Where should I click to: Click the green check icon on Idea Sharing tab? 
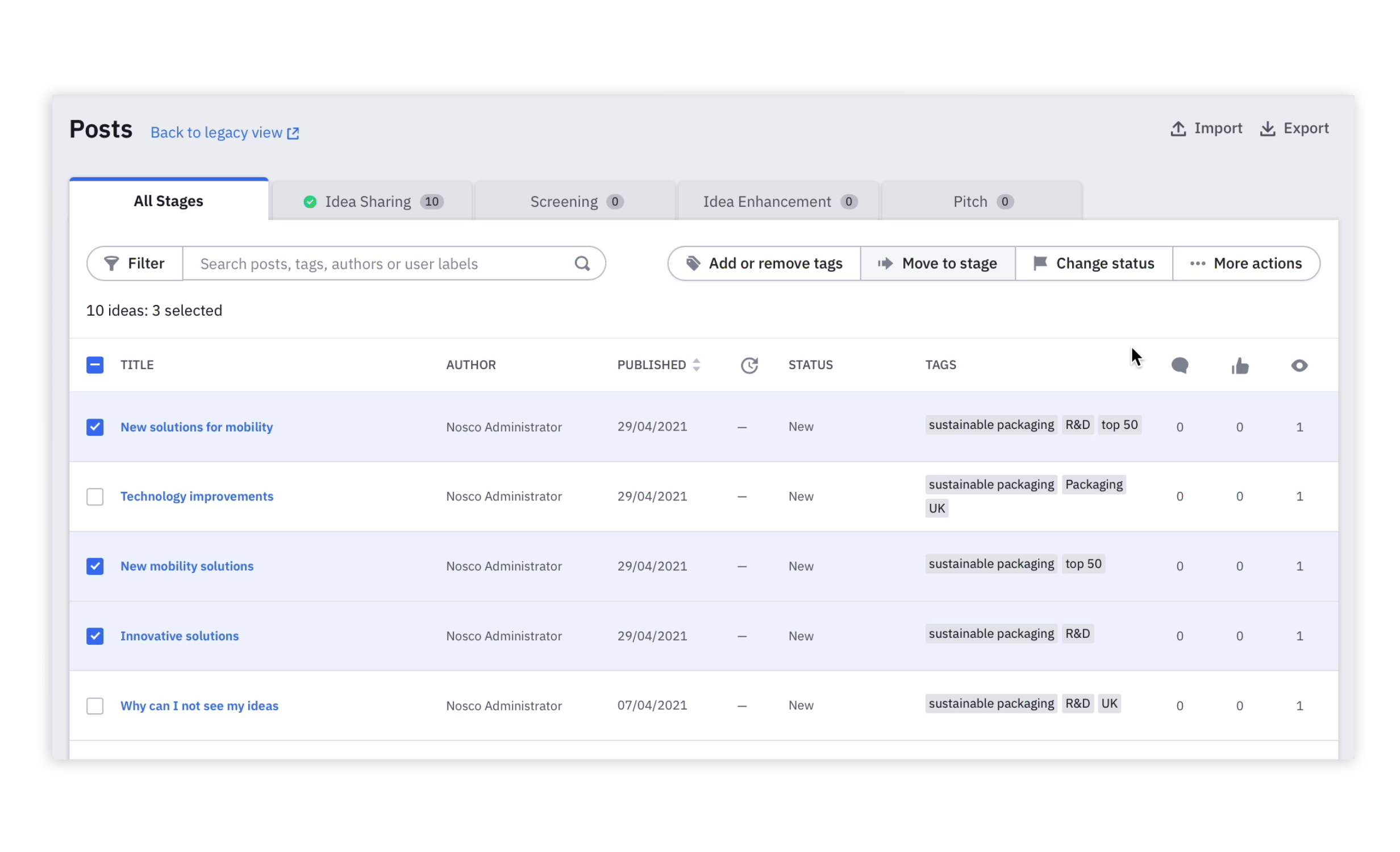pyautogui.click(x=310, y=202)
